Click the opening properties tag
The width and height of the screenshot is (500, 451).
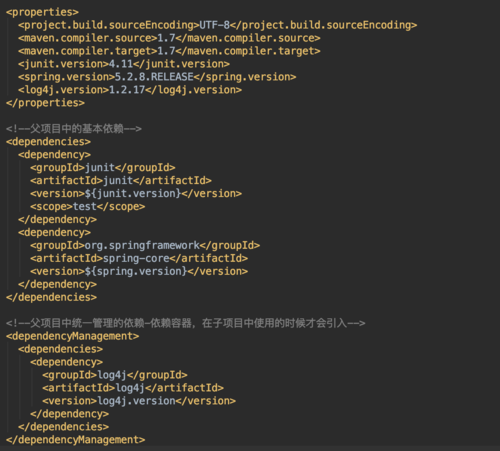[42, 12]
